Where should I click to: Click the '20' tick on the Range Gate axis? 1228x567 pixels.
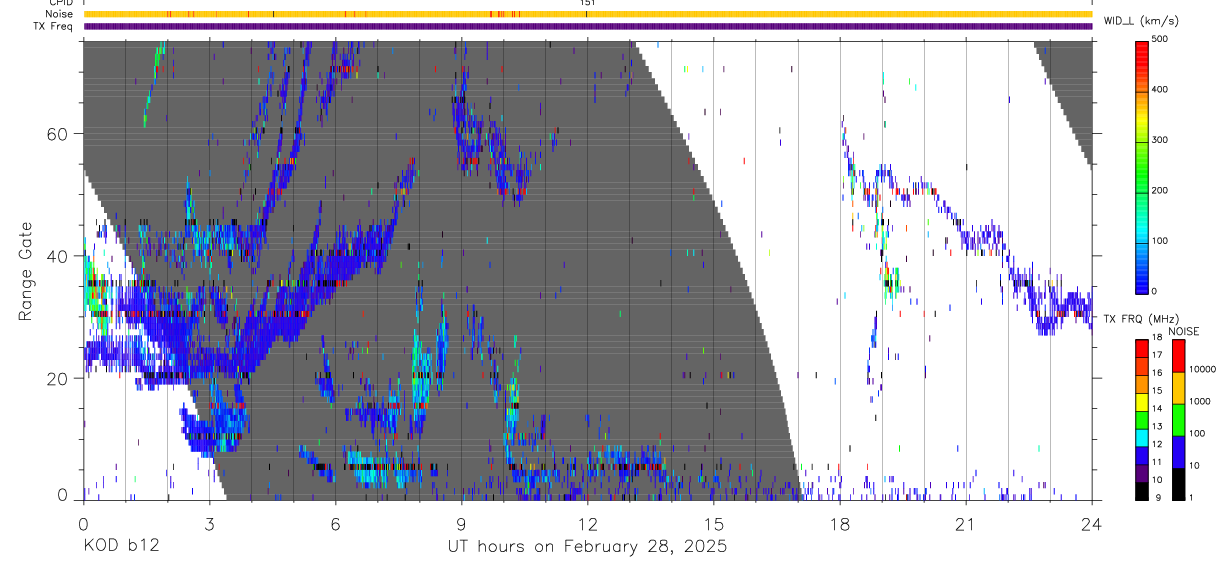58,378
